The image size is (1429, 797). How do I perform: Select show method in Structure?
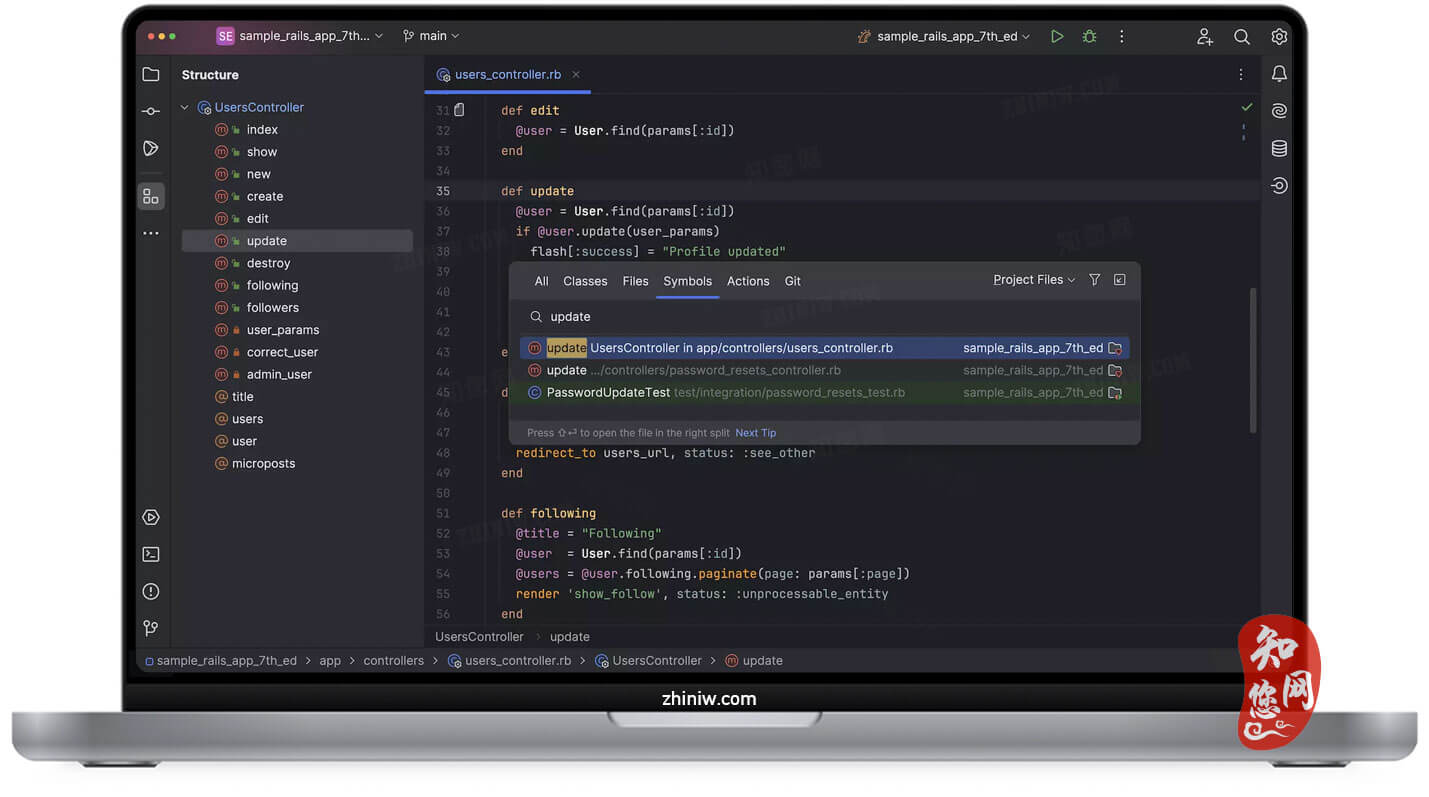[x=262, y=152]
